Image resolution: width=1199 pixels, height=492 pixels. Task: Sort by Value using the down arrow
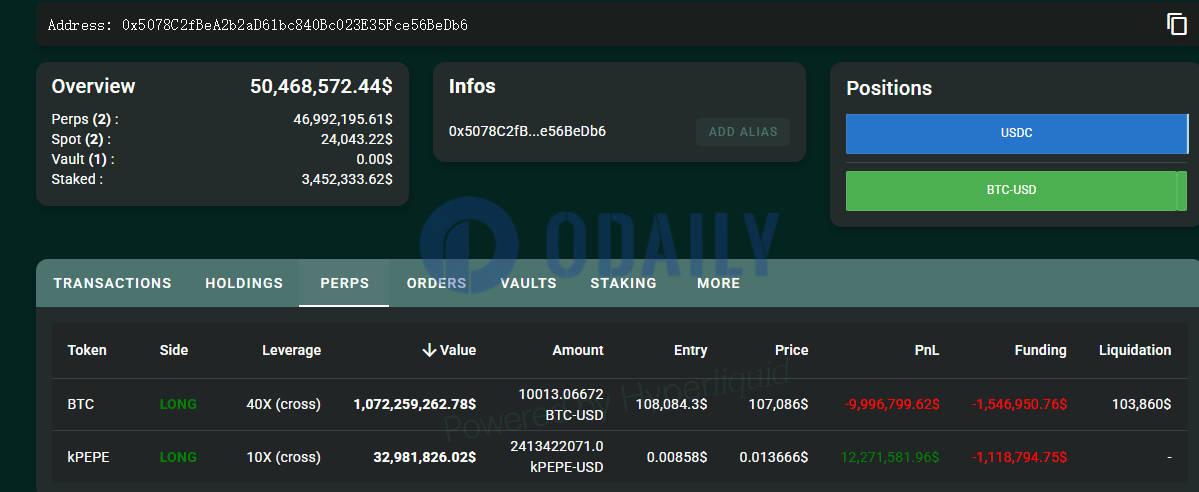pos(429,350)
